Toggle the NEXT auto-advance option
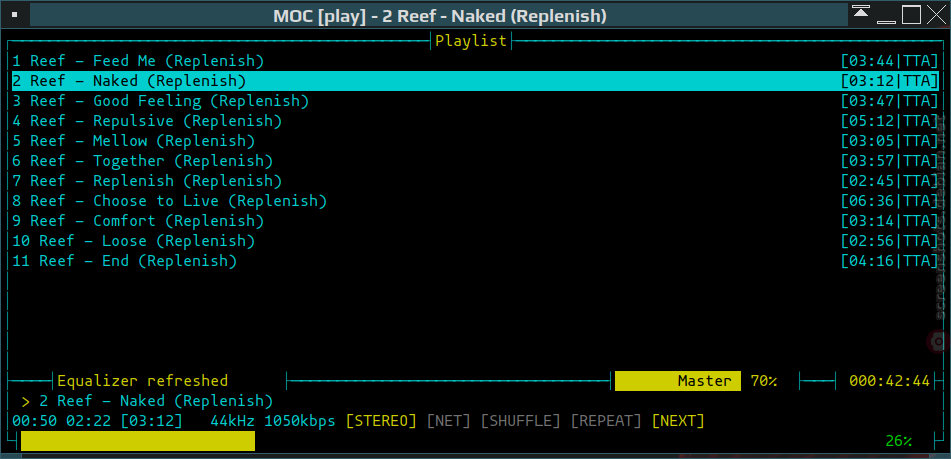951x459 pixels. [678, 421]
